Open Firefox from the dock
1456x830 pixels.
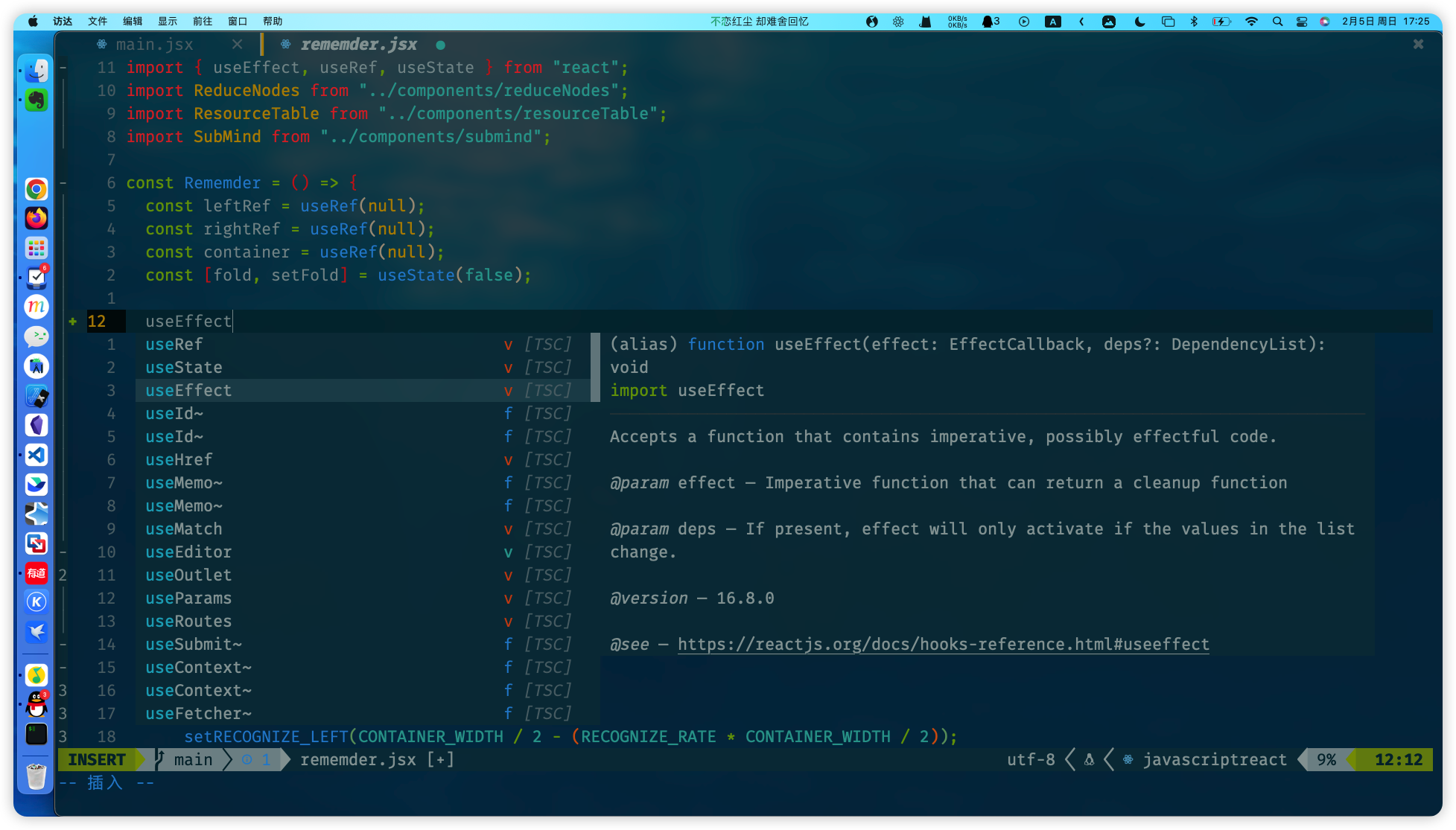coord(36,218)
